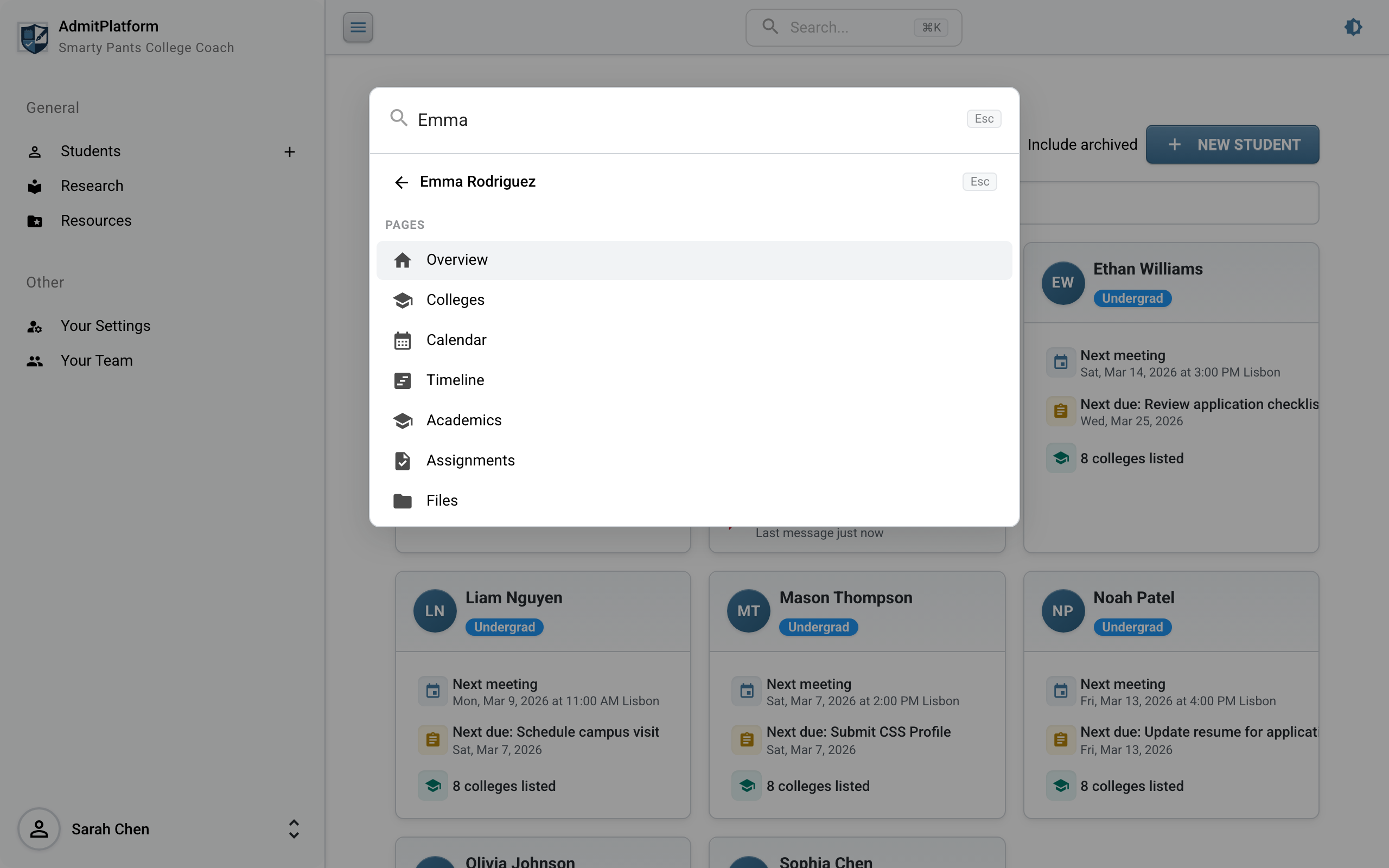
Task: Go to Research in the sidebar
Action: 92,186
